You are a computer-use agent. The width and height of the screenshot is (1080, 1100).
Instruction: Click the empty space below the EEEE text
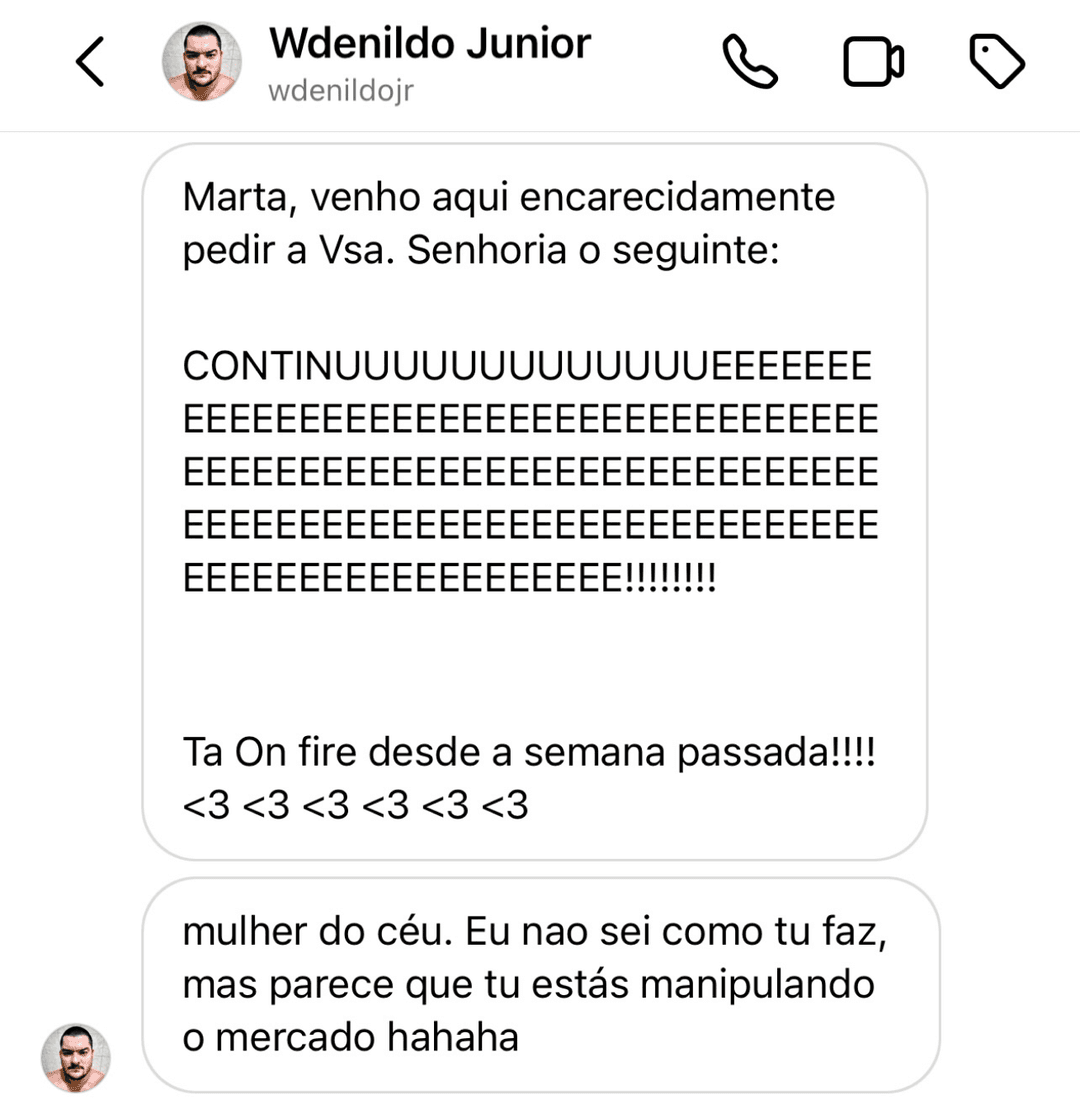point(530,660)
